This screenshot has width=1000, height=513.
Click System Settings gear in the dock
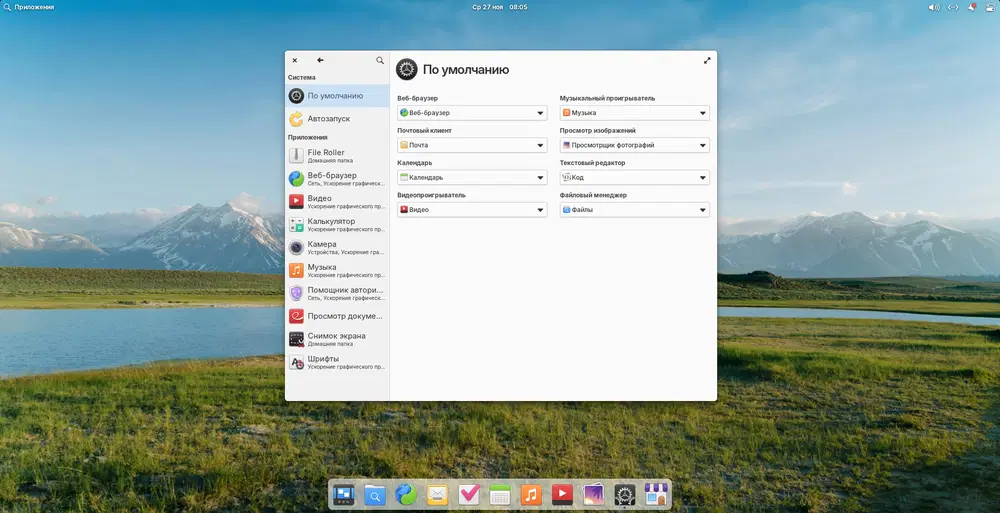coord(625,494)
